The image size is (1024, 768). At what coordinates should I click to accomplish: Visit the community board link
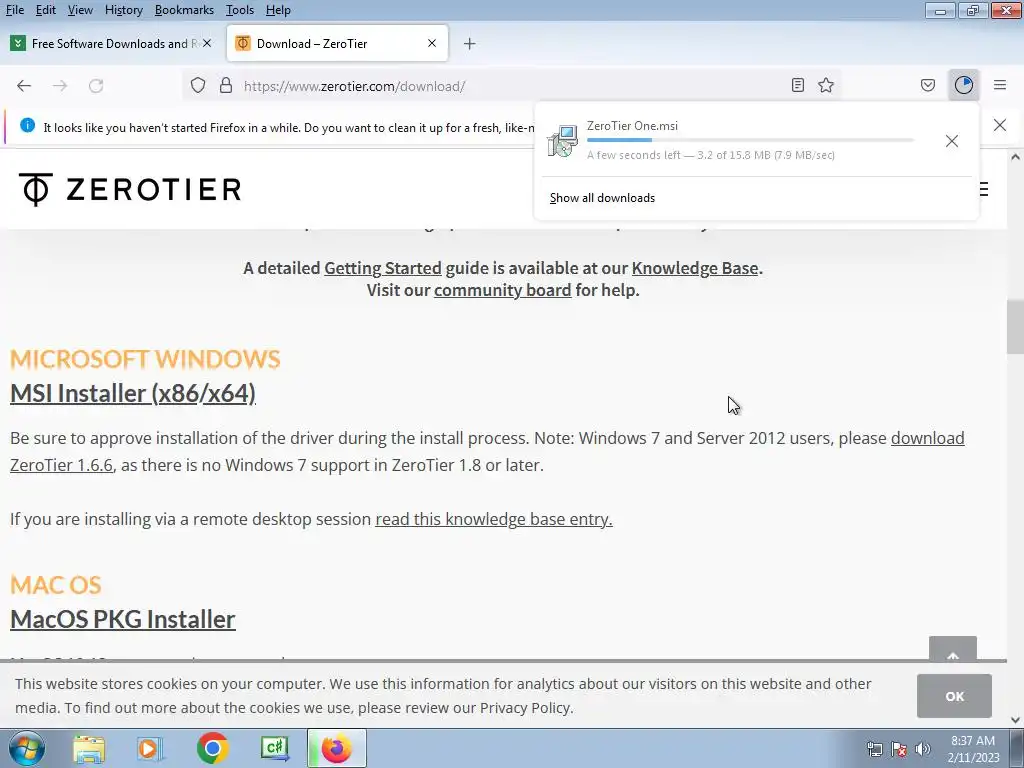point(502,290)
